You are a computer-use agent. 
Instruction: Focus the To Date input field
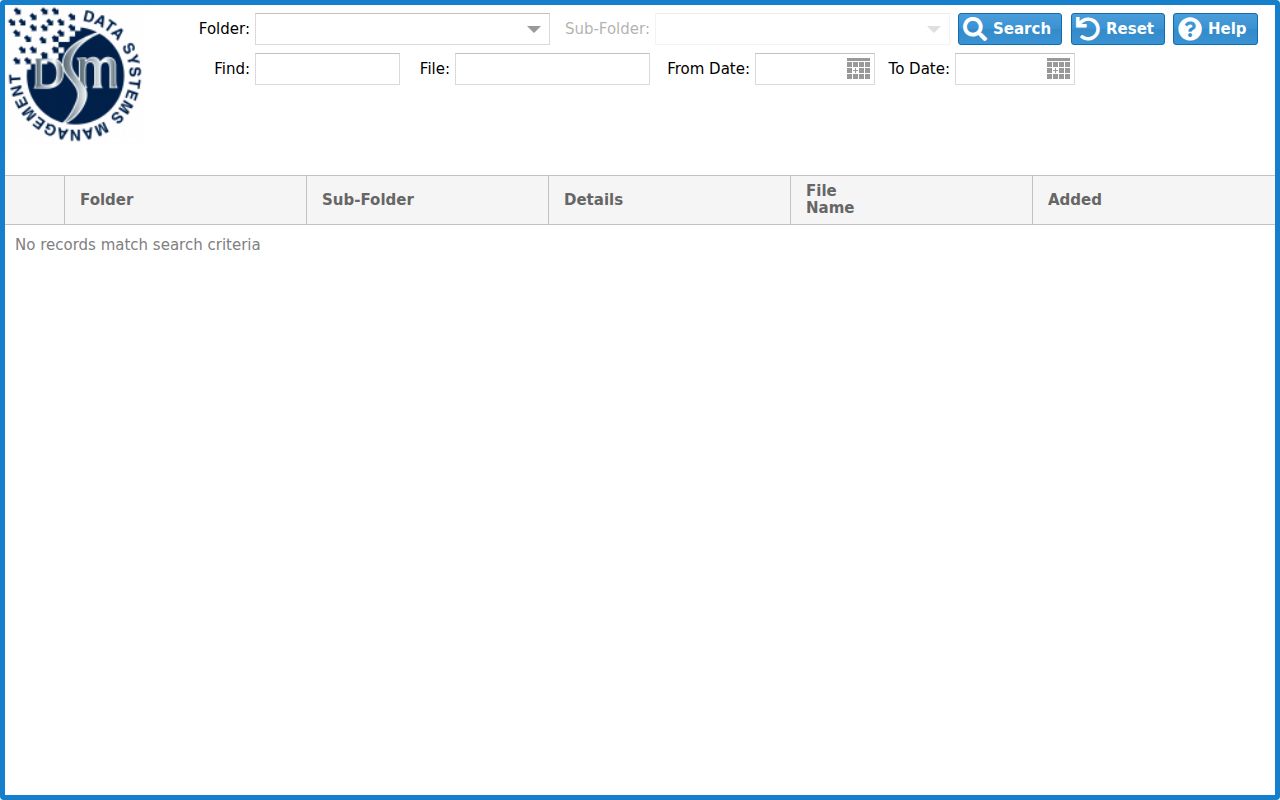[x=1000, y=69]
